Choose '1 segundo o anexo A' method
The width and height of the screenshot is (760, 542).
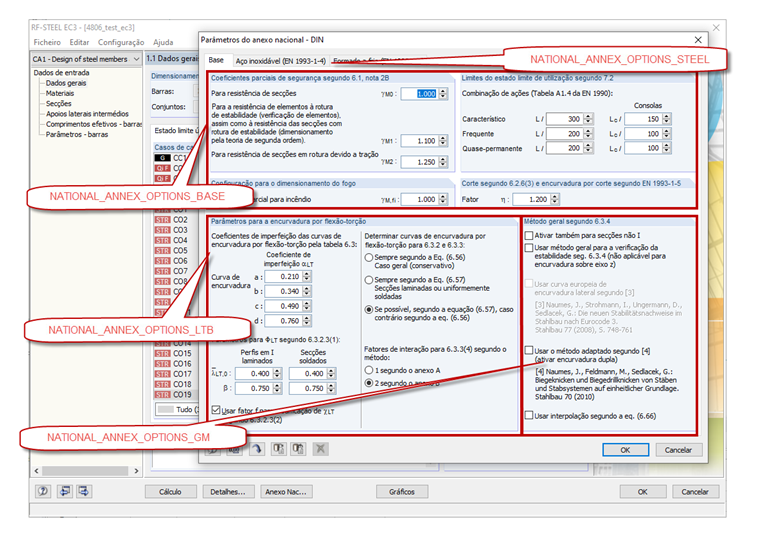[369, 370]
